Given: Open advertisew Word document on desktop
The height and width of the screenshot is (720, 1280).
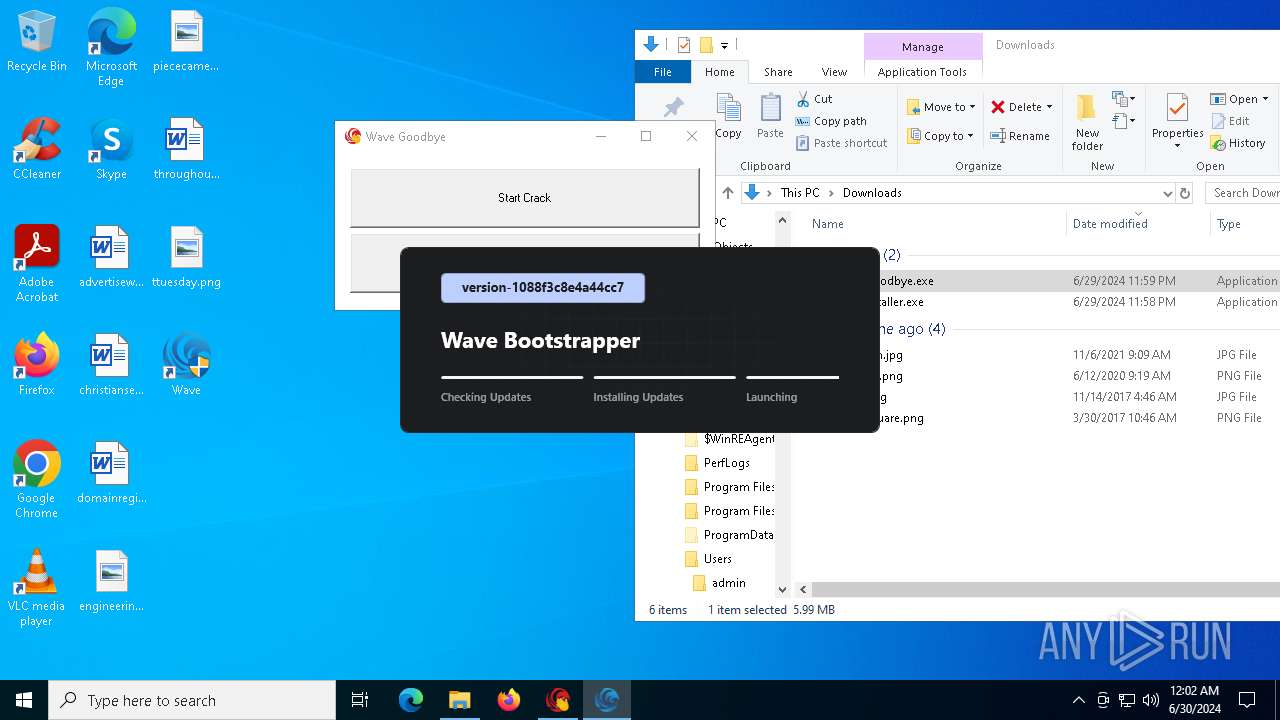Looking at the screenshot, I should [111, 258].
